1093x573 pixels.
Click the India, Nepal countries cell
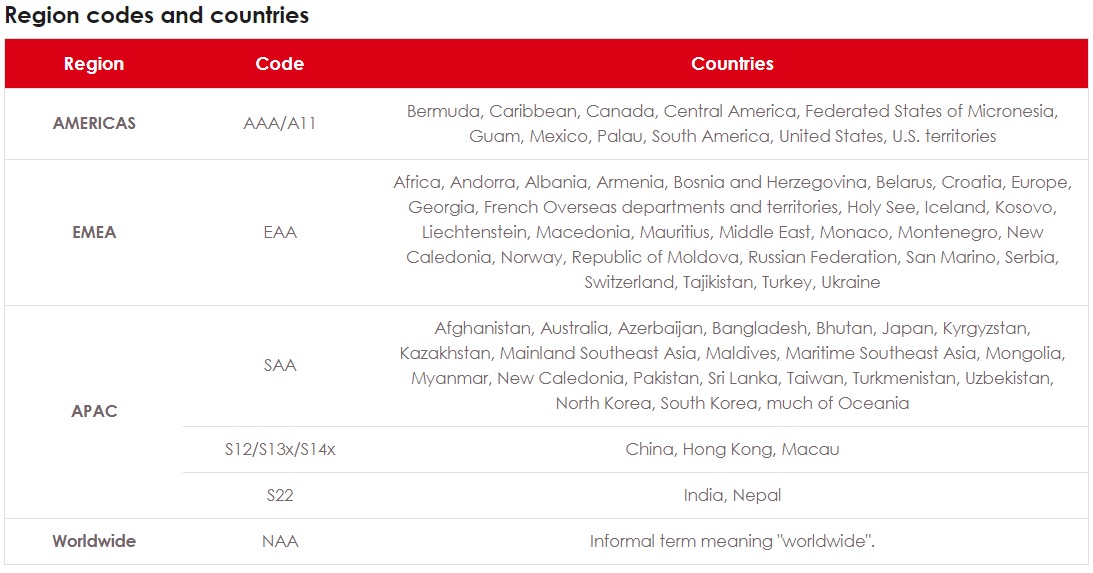coord(732,496)
